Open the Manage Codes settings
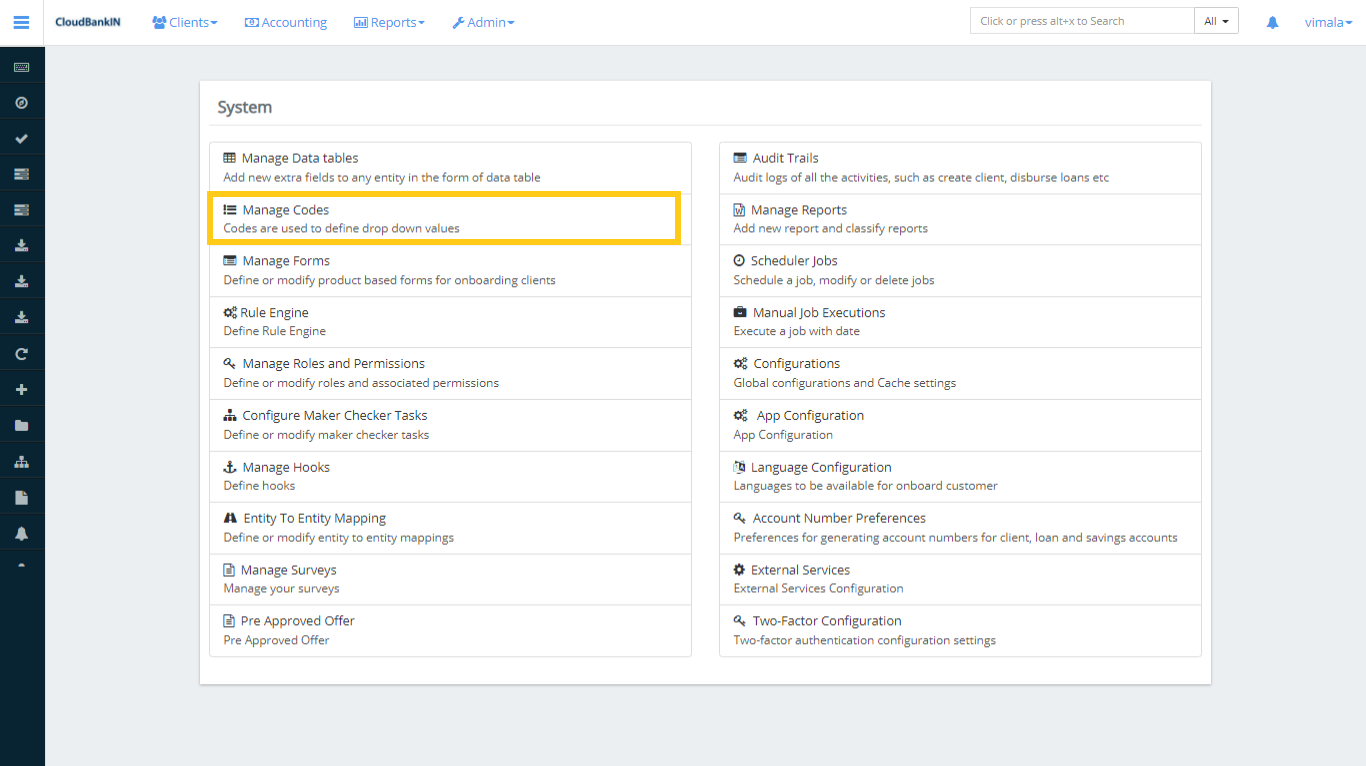 coord(288,209)
